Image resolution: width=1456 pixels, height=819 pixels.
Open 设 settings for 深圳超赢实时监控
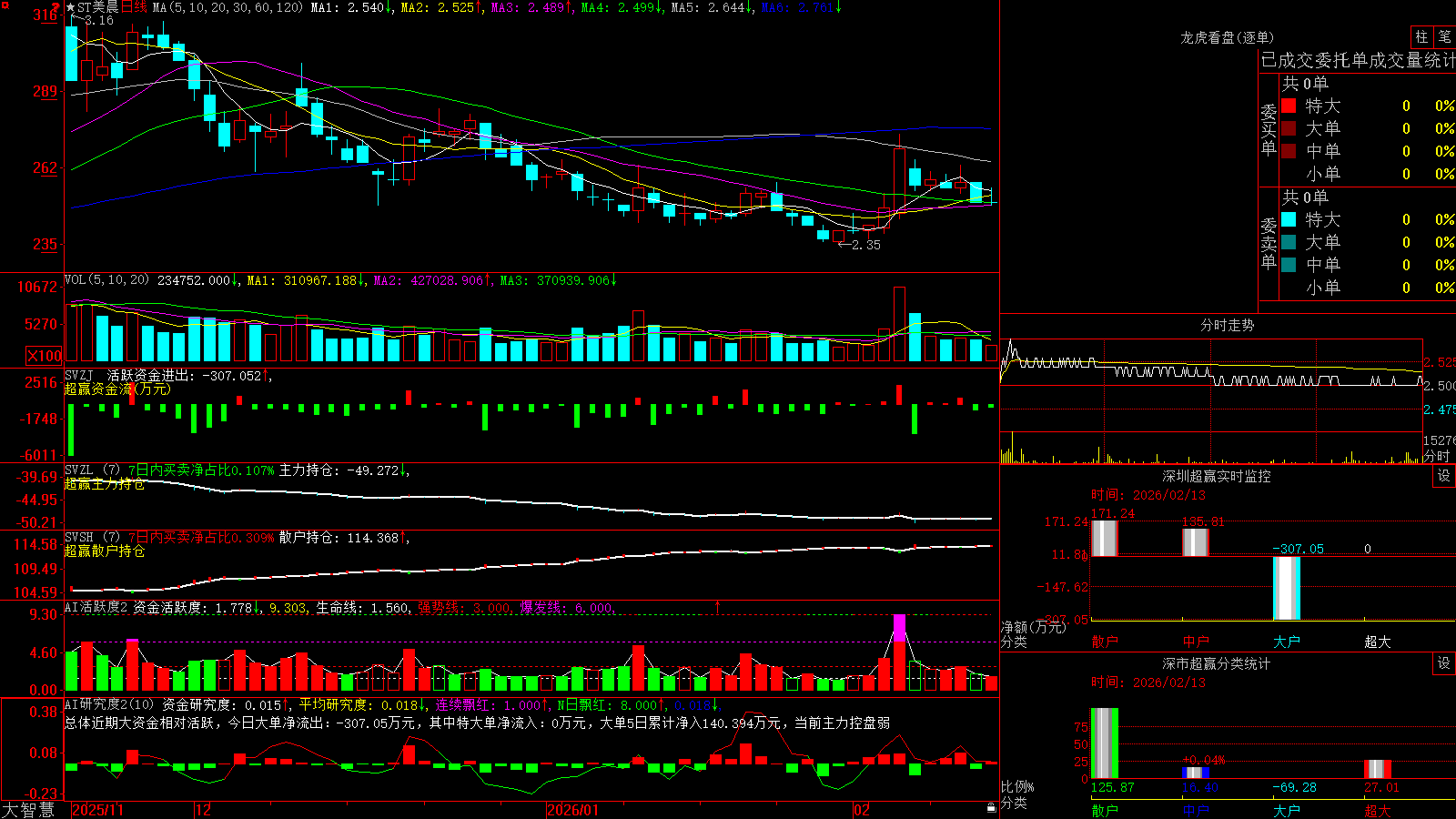coord(1444,476)
